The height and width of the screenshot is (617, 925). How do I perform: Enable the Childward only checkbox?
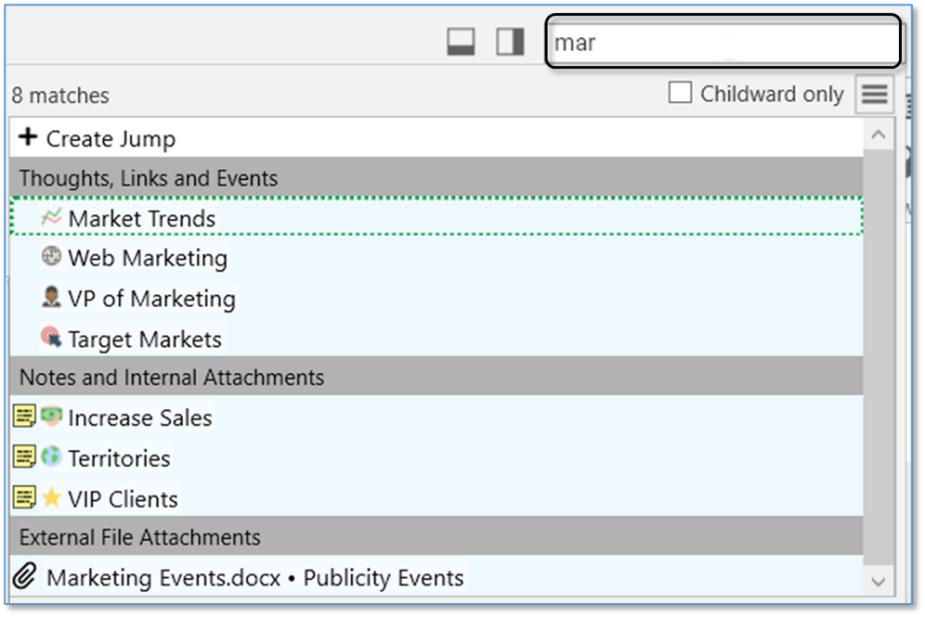click(x=680, y=93)
